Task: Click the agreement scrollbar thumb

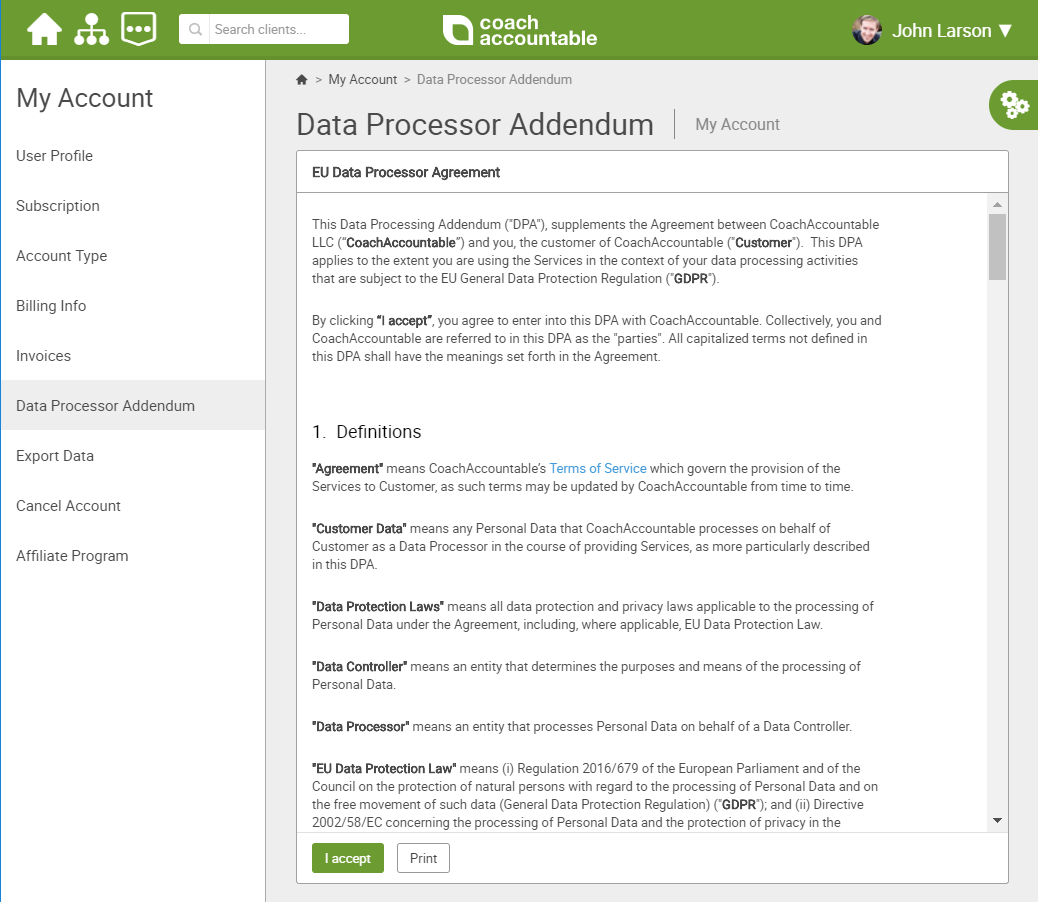Action: 997,246
